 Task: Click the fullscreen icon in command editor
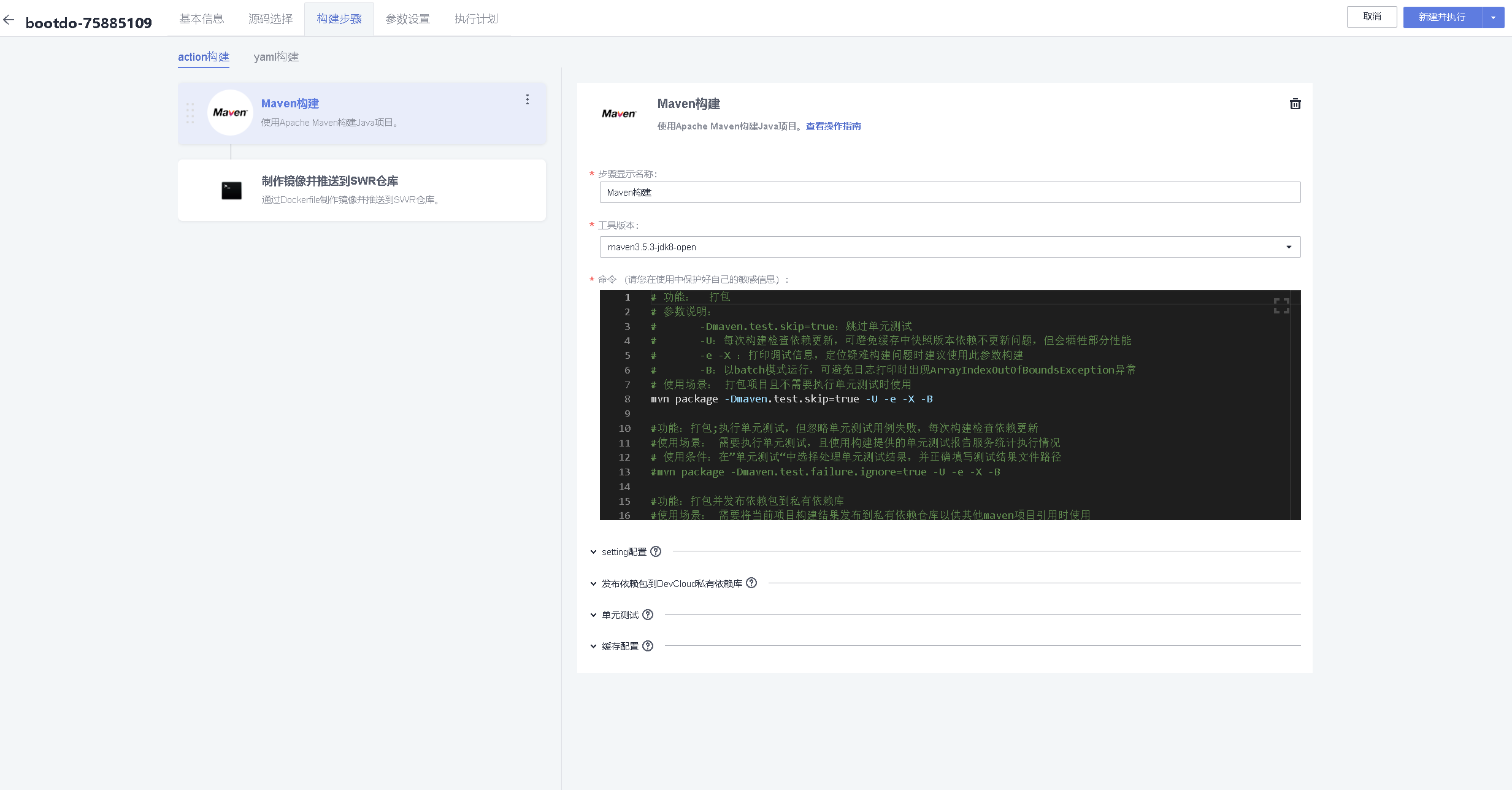coord(1281,305)
